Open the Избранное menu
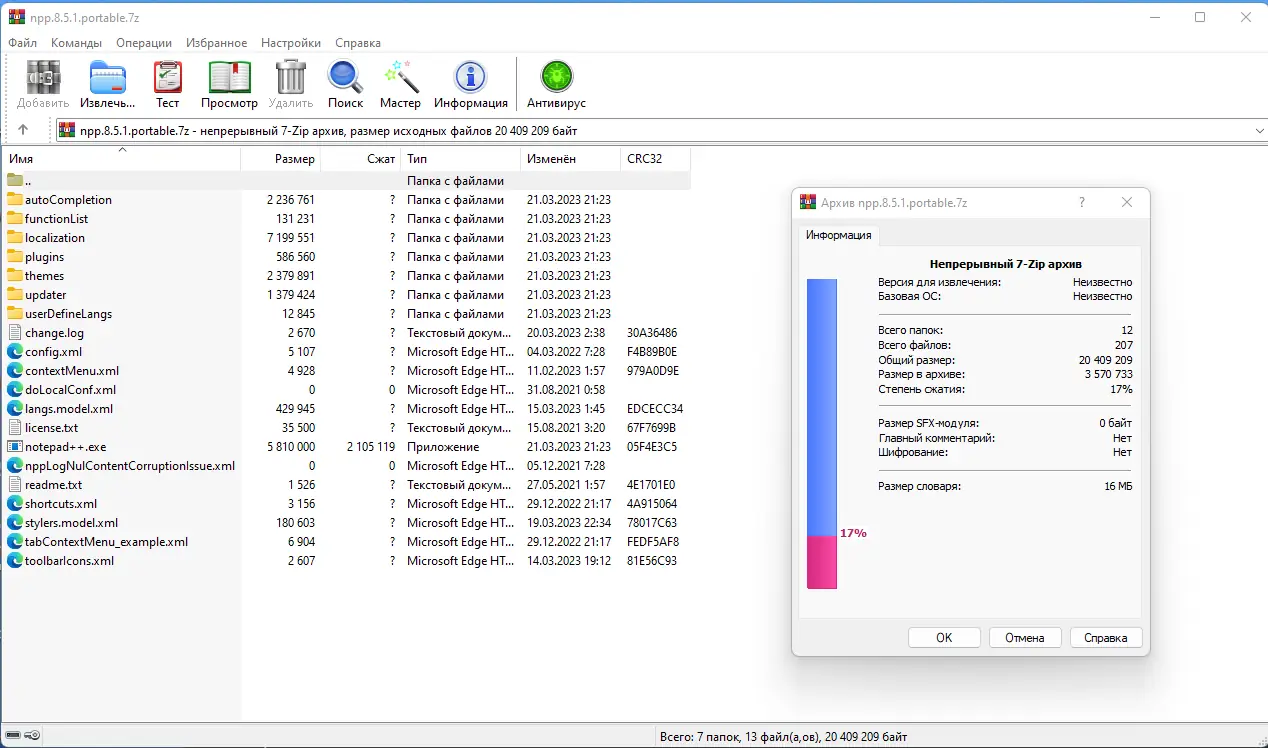Screen dimensions: 1268x748 pos(216,43)
